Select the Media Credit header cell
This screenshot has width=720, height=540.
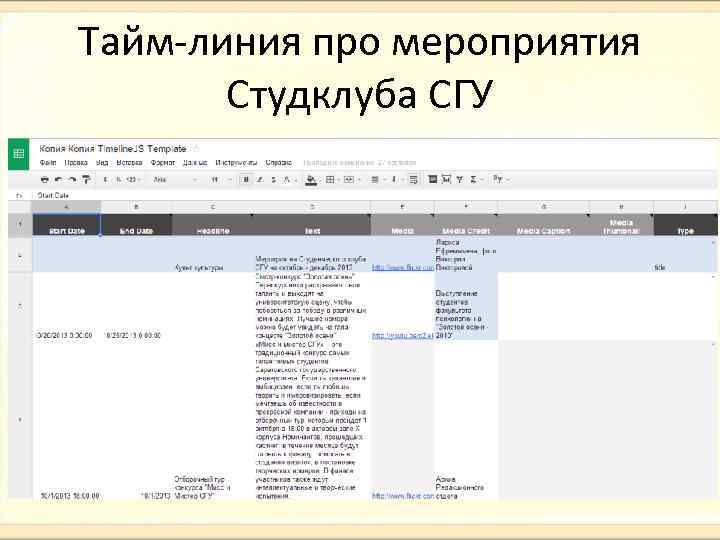click(x=466, y=225)
